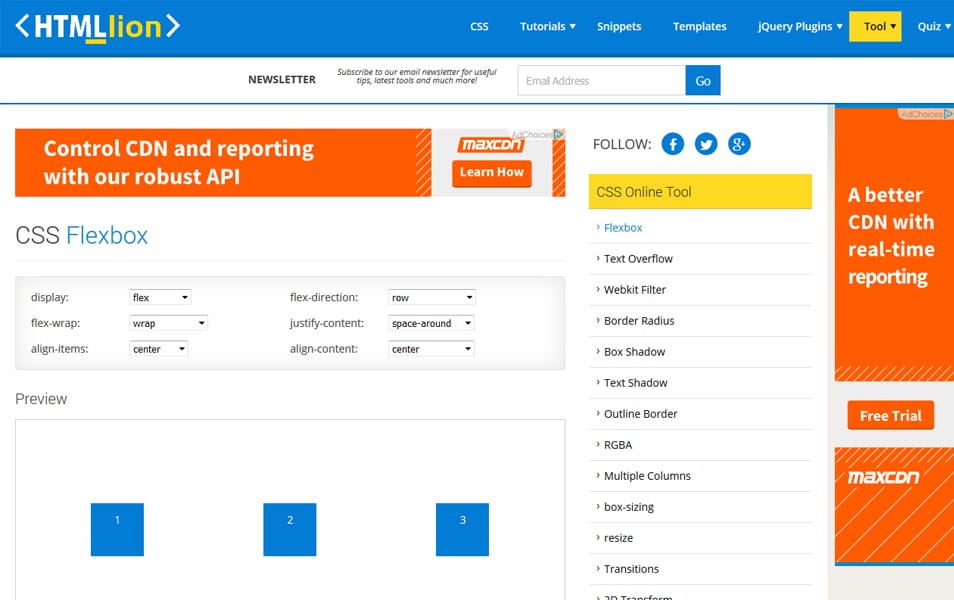Click the Facebook follow icon
The width and height of the screenshot is (954, 600).
click(673, 144)
